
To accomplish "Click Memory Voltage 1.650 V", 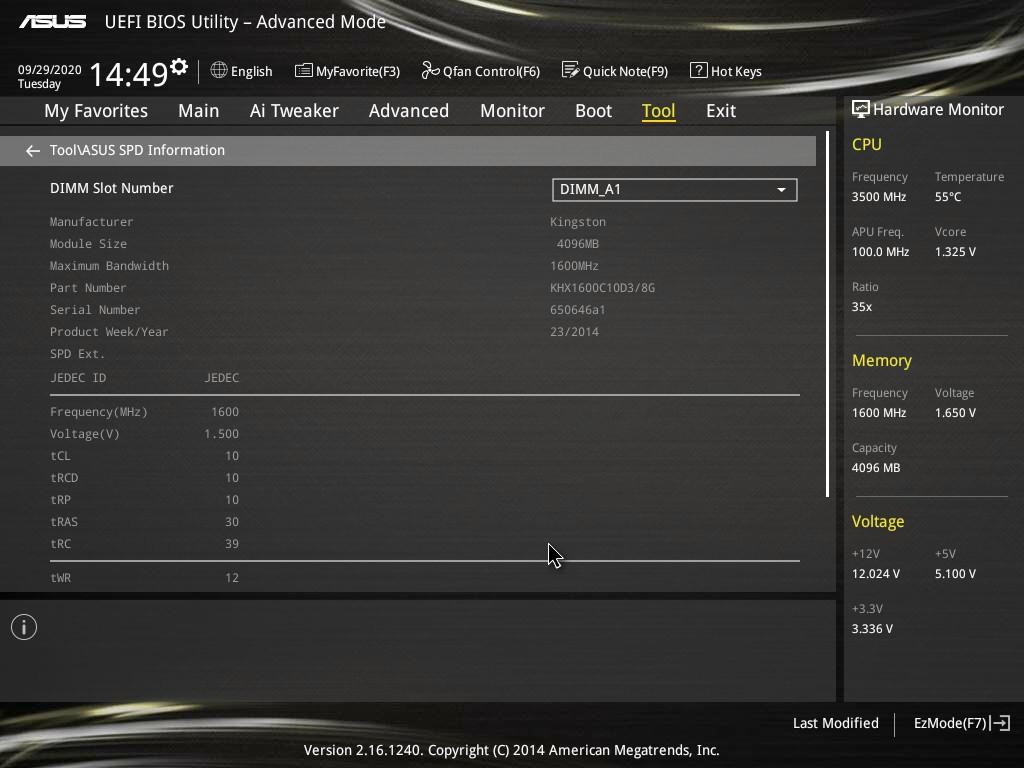I will point(955,413).
